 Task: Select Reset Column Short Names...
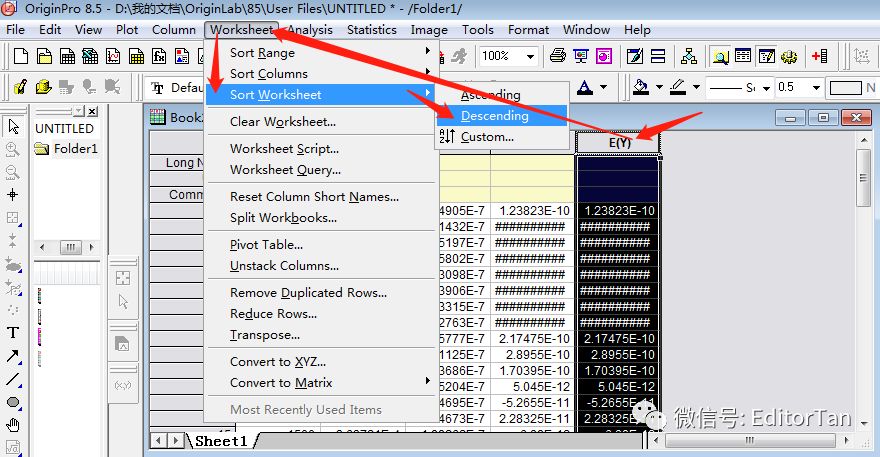(322, 197)
